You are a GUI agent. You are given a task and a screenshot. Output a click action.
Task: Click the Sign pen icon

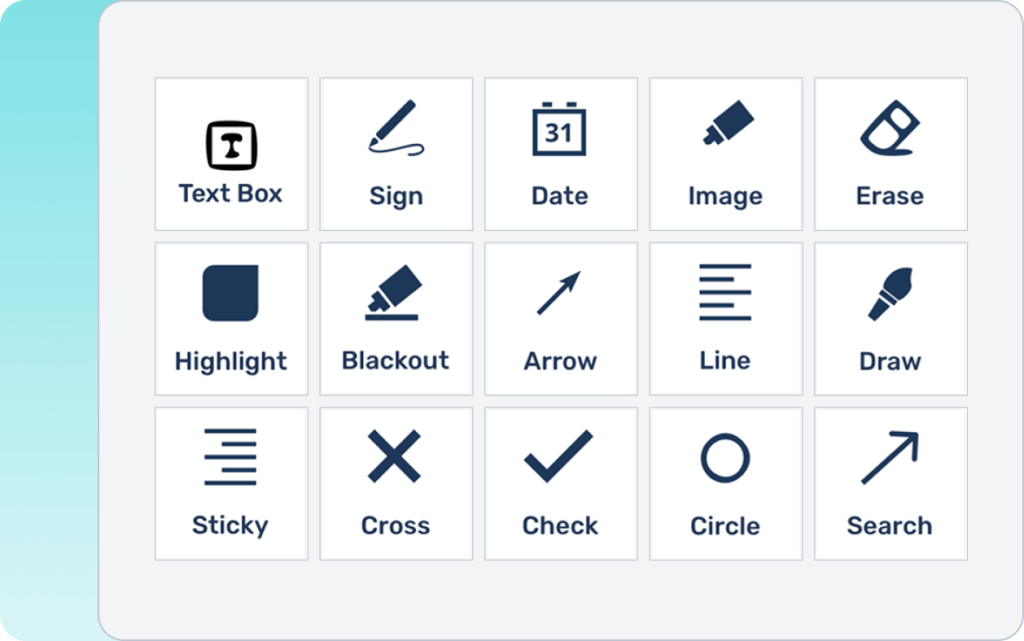point(395,129)
